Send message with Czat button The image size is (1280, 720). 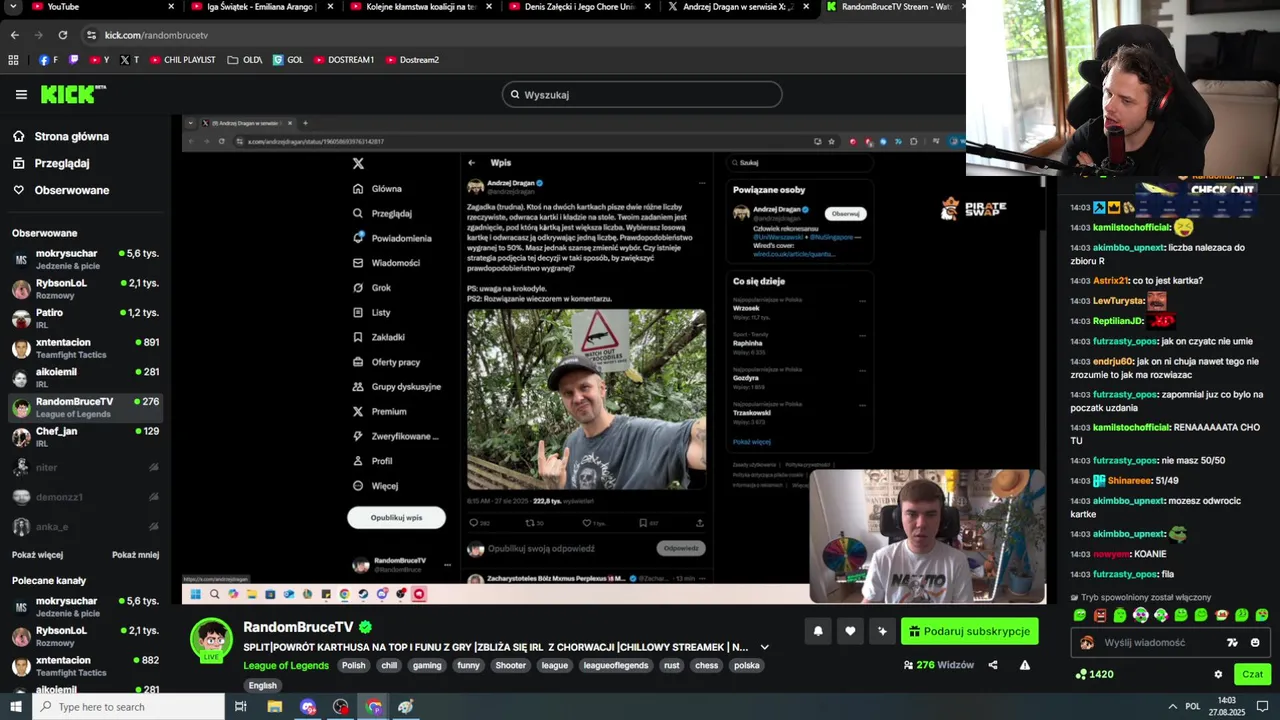point(1252,674)
